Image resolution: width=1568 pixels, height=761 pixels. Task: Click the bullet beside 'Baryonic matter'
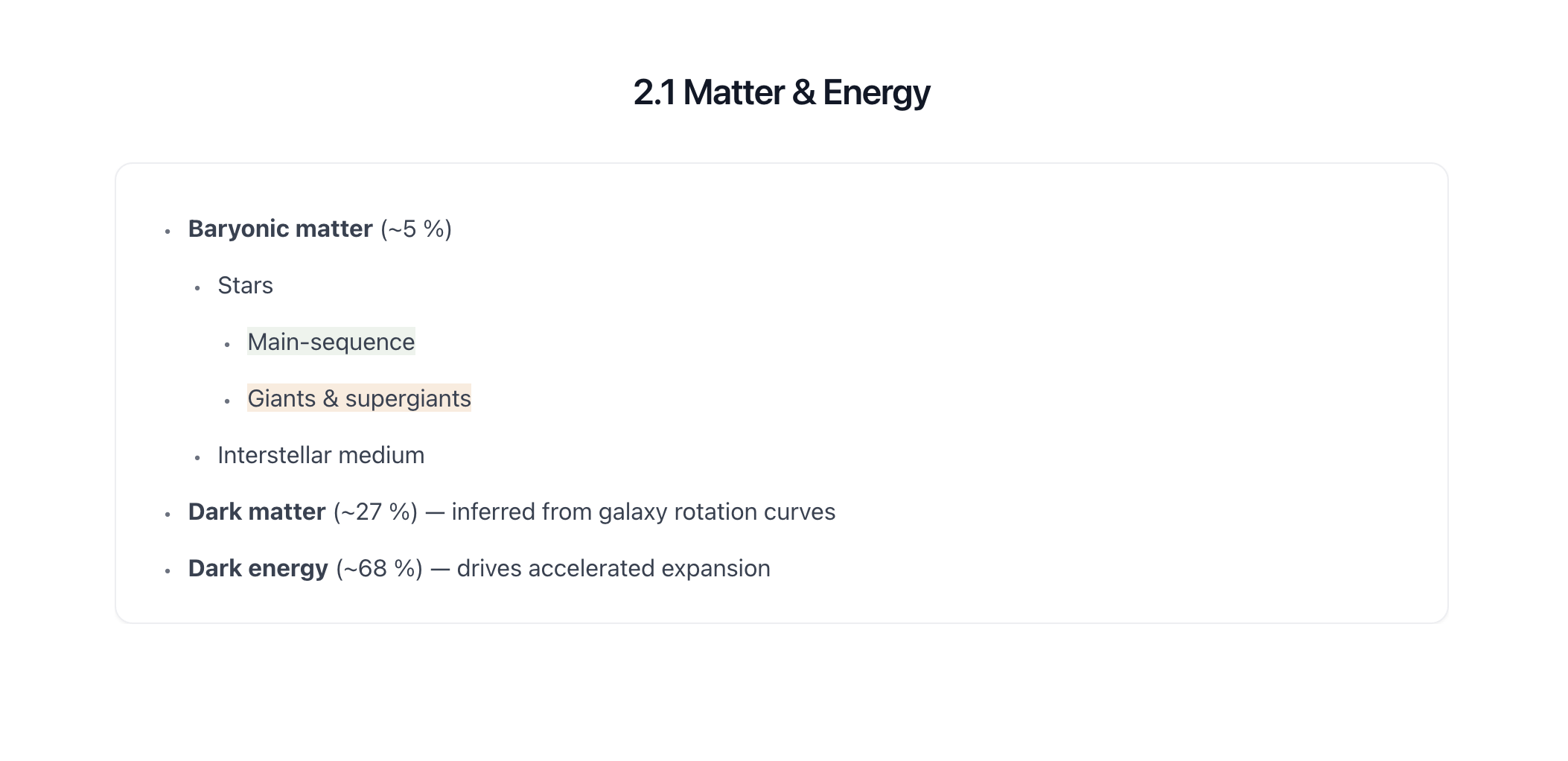pos(168,232)
